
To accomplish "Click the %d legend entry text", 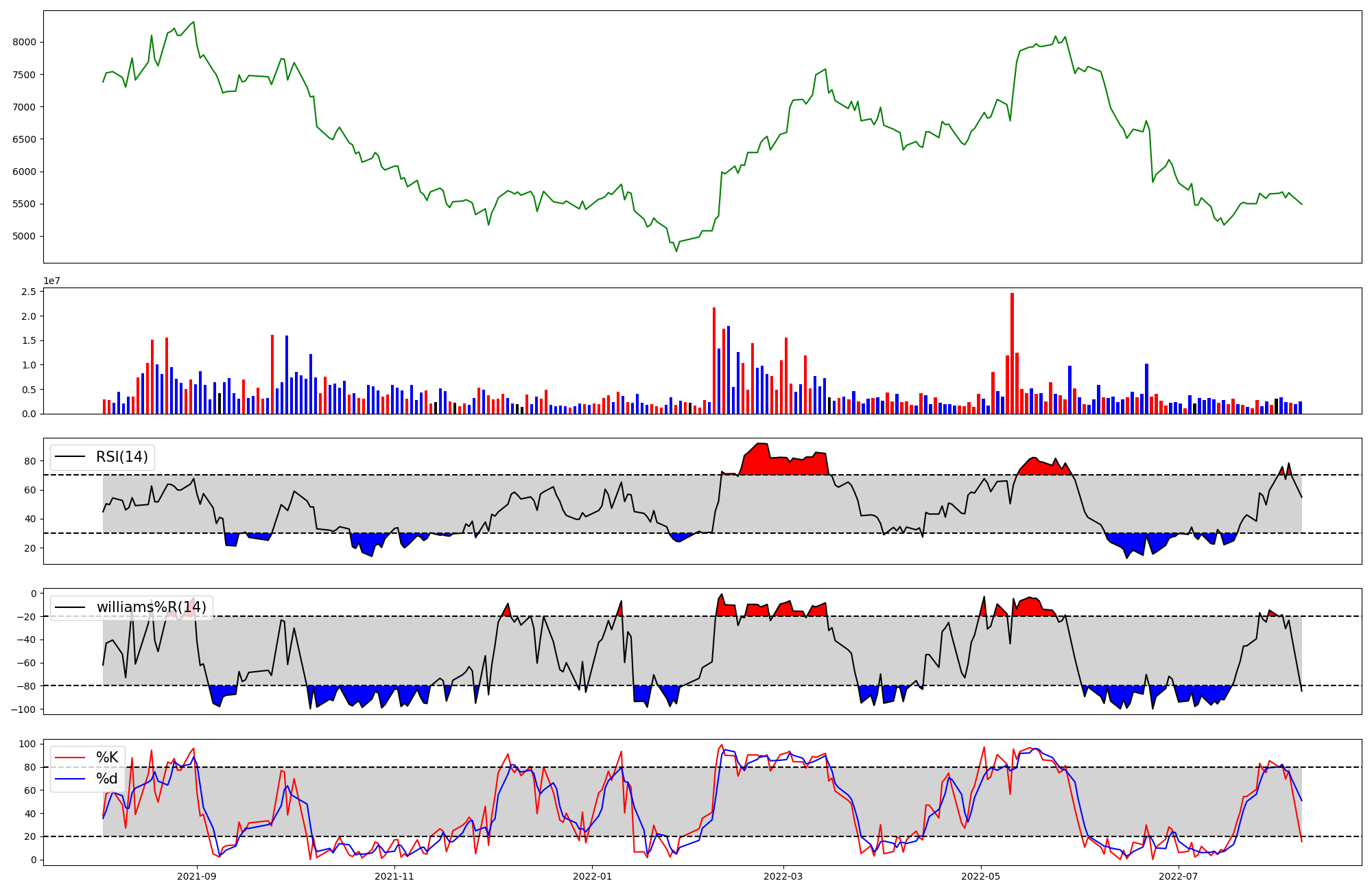I will (107, 779).
